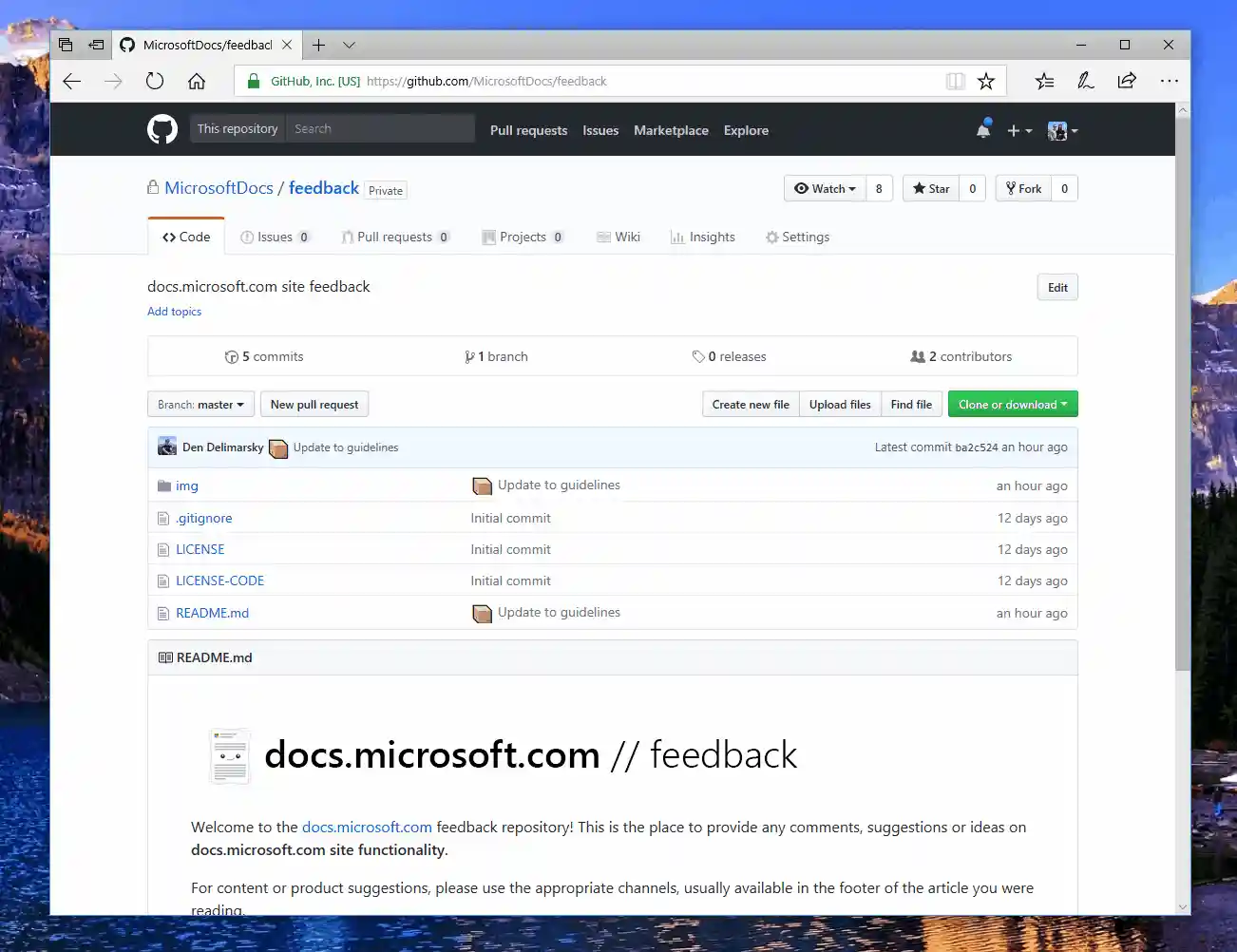The image size is (1237, 952).
Task: Click the Share icon in Edge toolbar
Action: tap(1127, 81)
